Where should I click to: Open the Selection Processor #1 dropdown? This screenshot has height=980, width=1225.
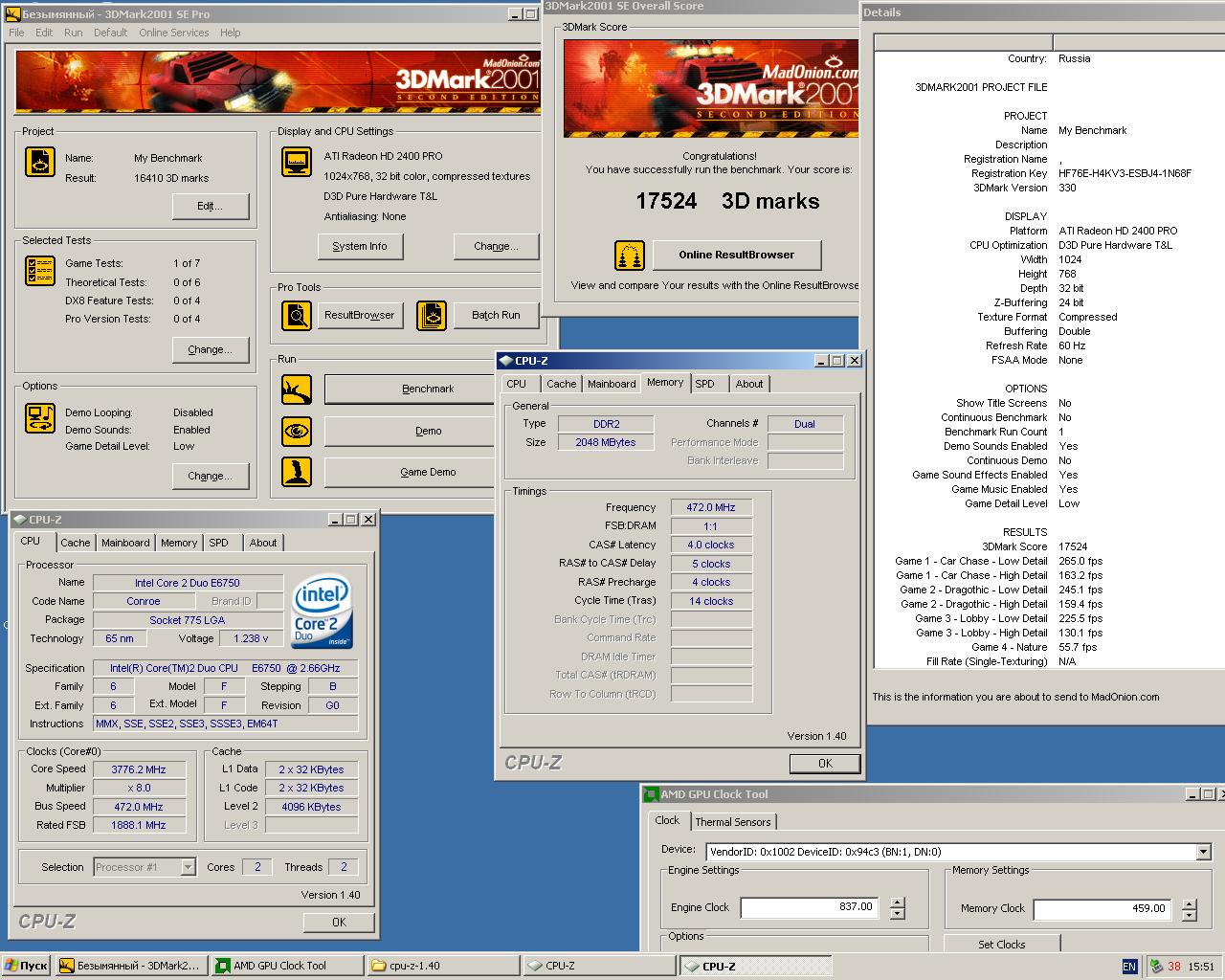point(188,867)
